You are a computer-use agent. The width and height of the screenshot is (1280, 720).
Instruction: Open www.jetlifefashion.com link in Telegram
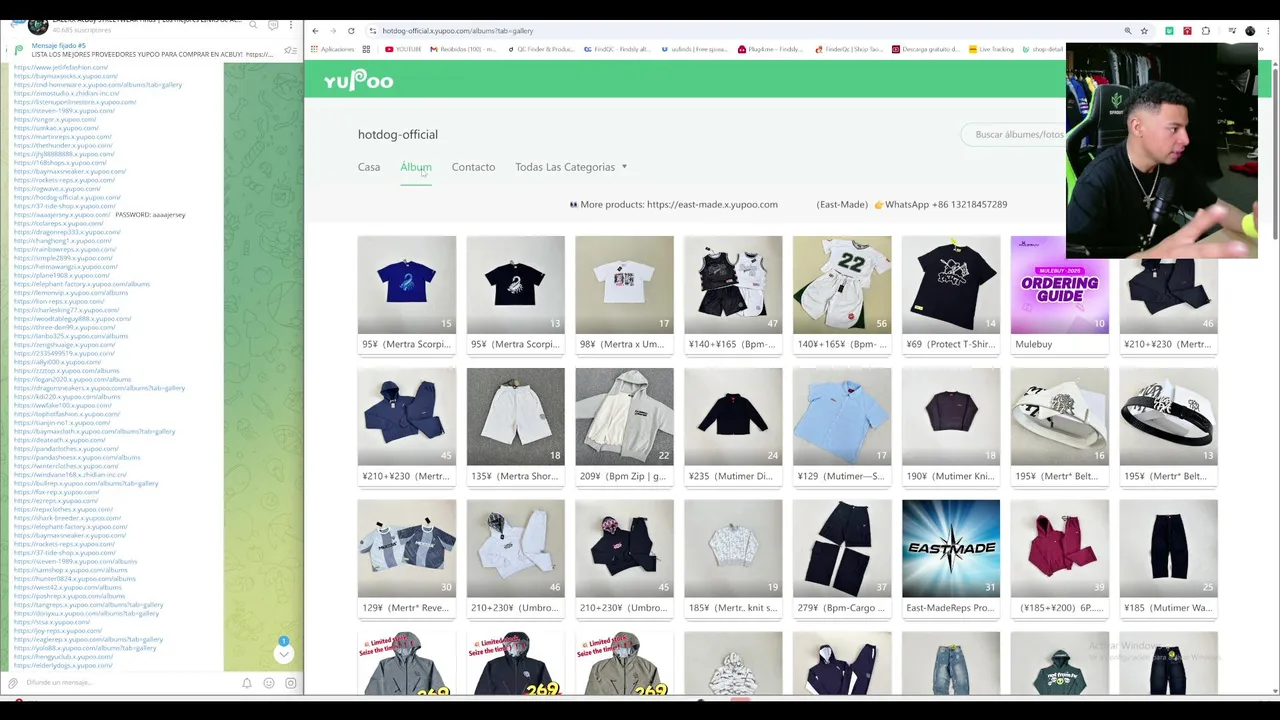click(61, 67)
